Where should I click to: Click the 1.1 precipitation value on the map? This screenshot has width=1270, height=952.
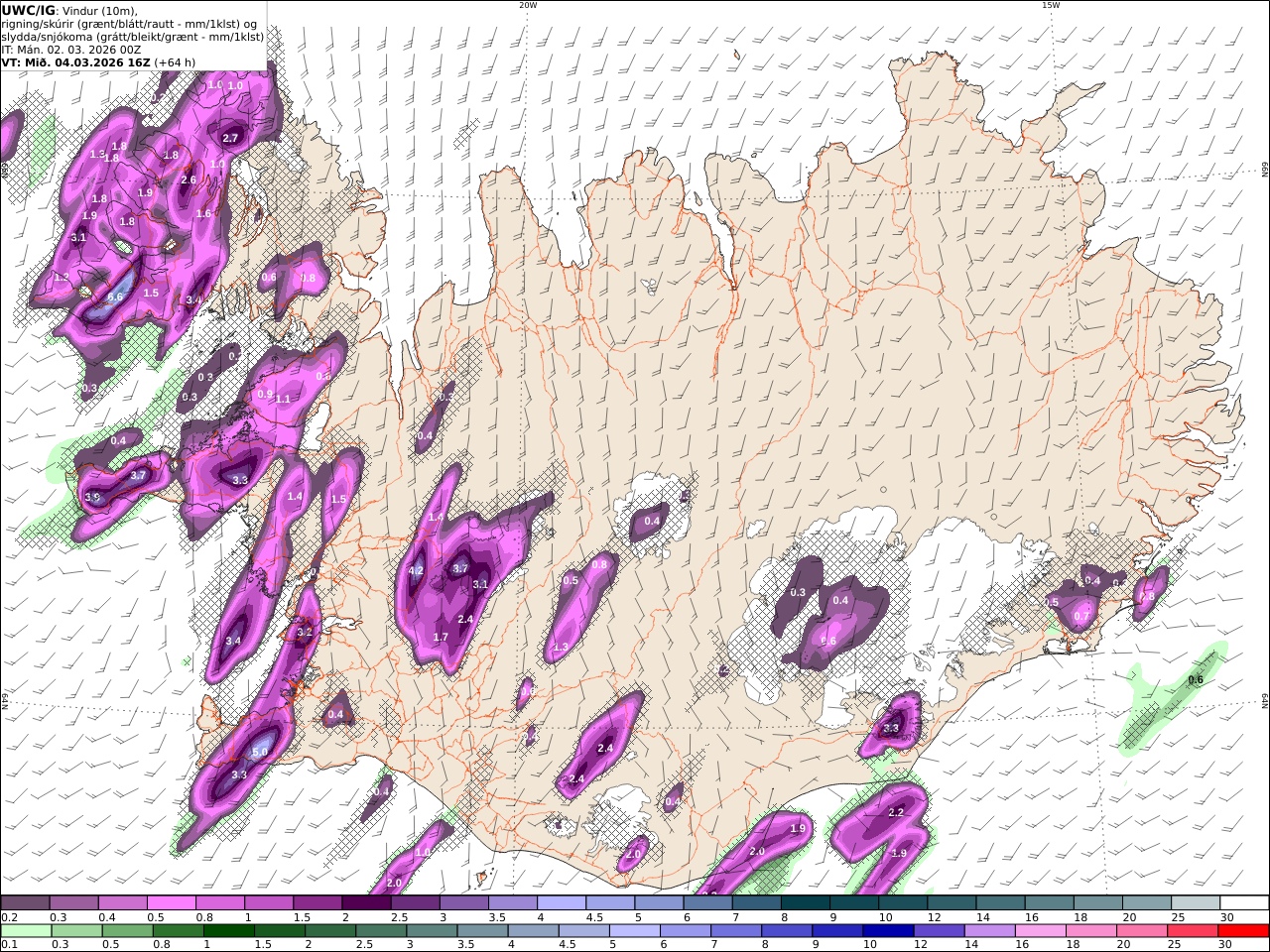click(x=283, y=400)
